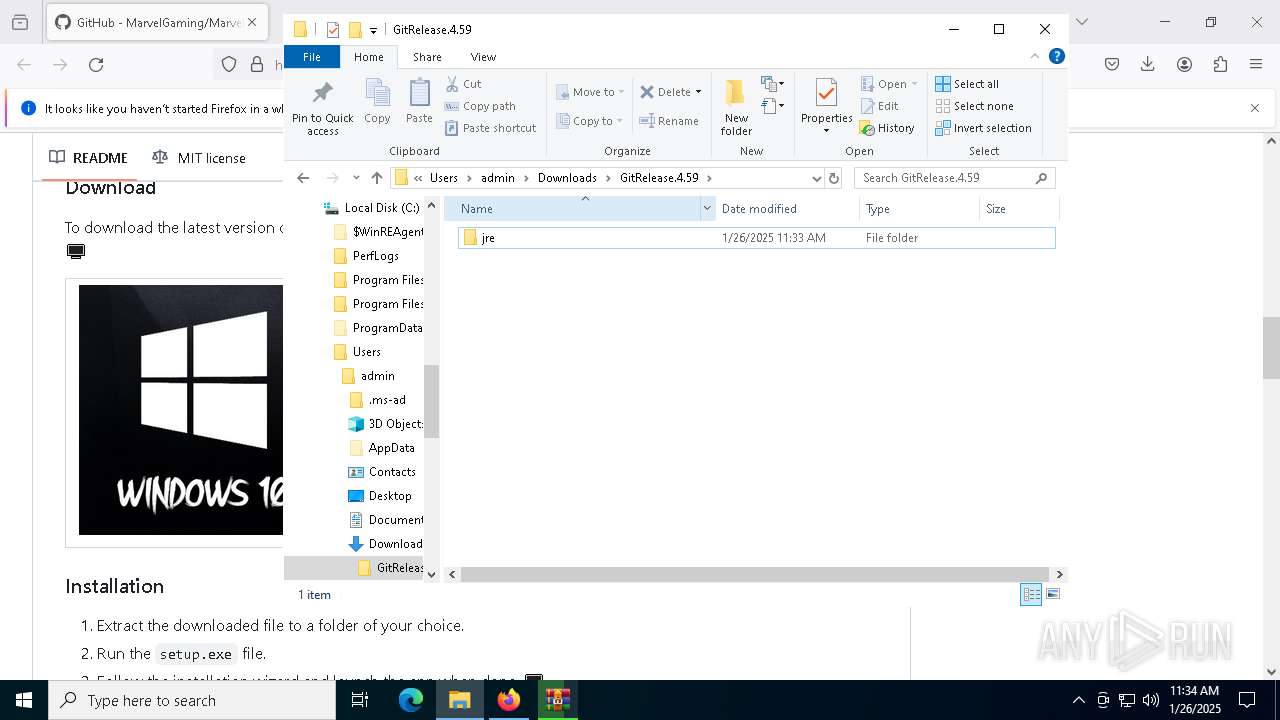Click Downloads in address breadcrumb
Viewport: 1280px width, 720px height.
coord(567,178)
